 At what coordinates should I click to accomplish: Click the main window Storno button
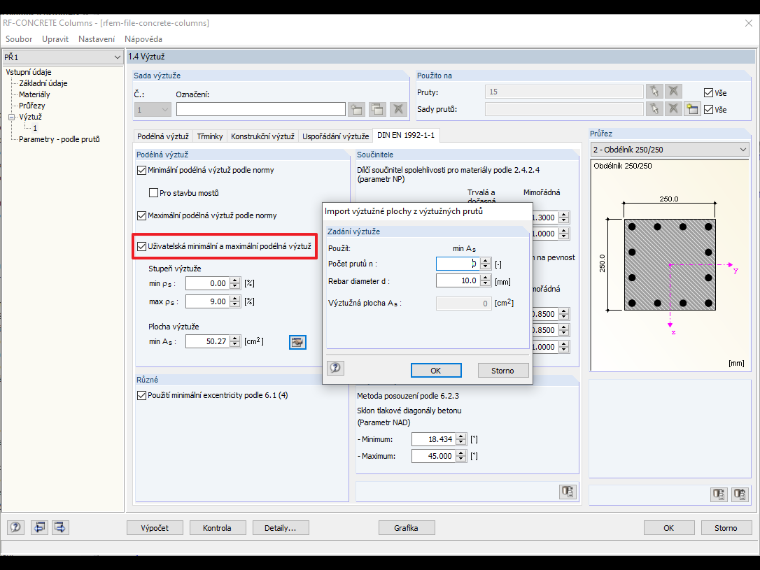(x=726, y=528)
